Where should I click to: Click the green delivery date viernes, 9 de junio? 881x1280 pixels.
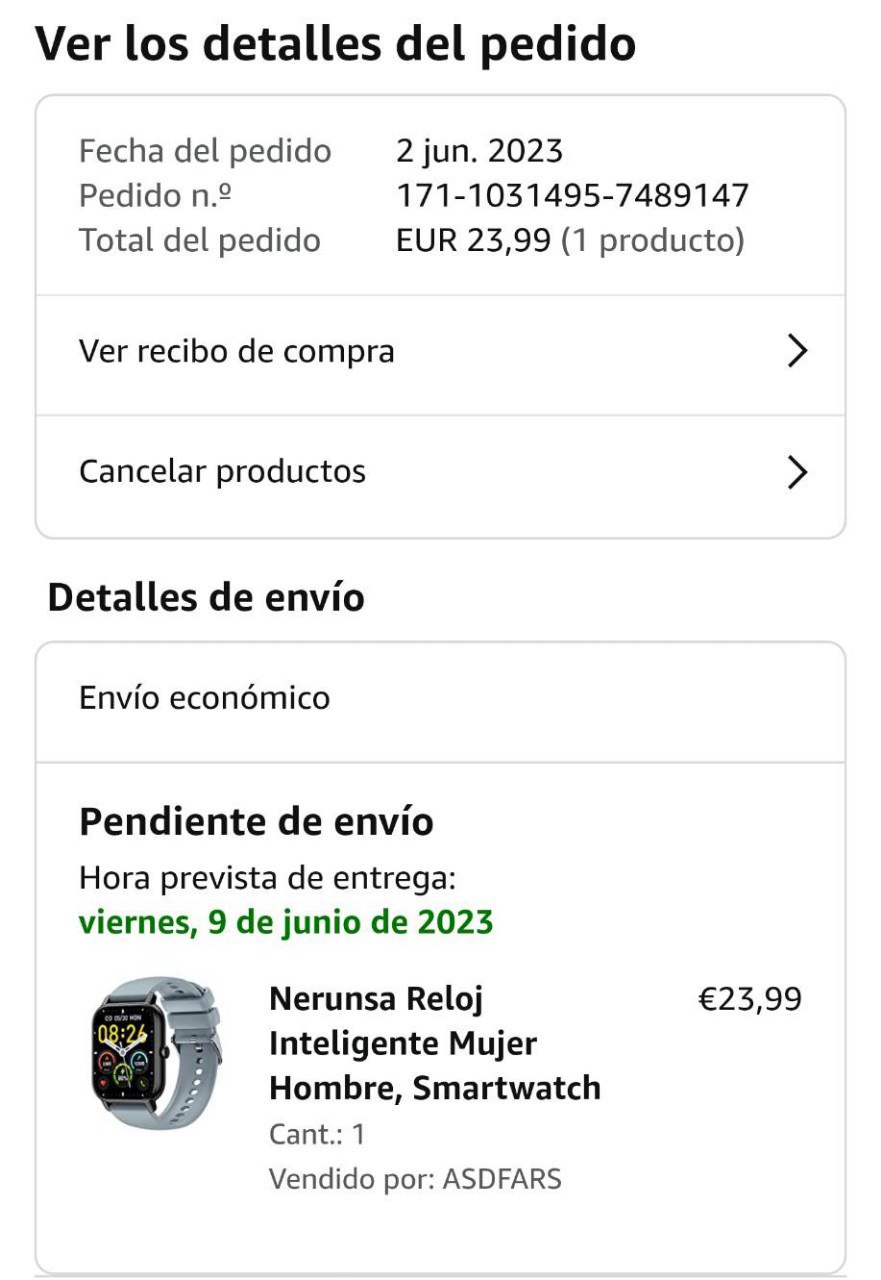pyautogui.click(x=286, y=921)
